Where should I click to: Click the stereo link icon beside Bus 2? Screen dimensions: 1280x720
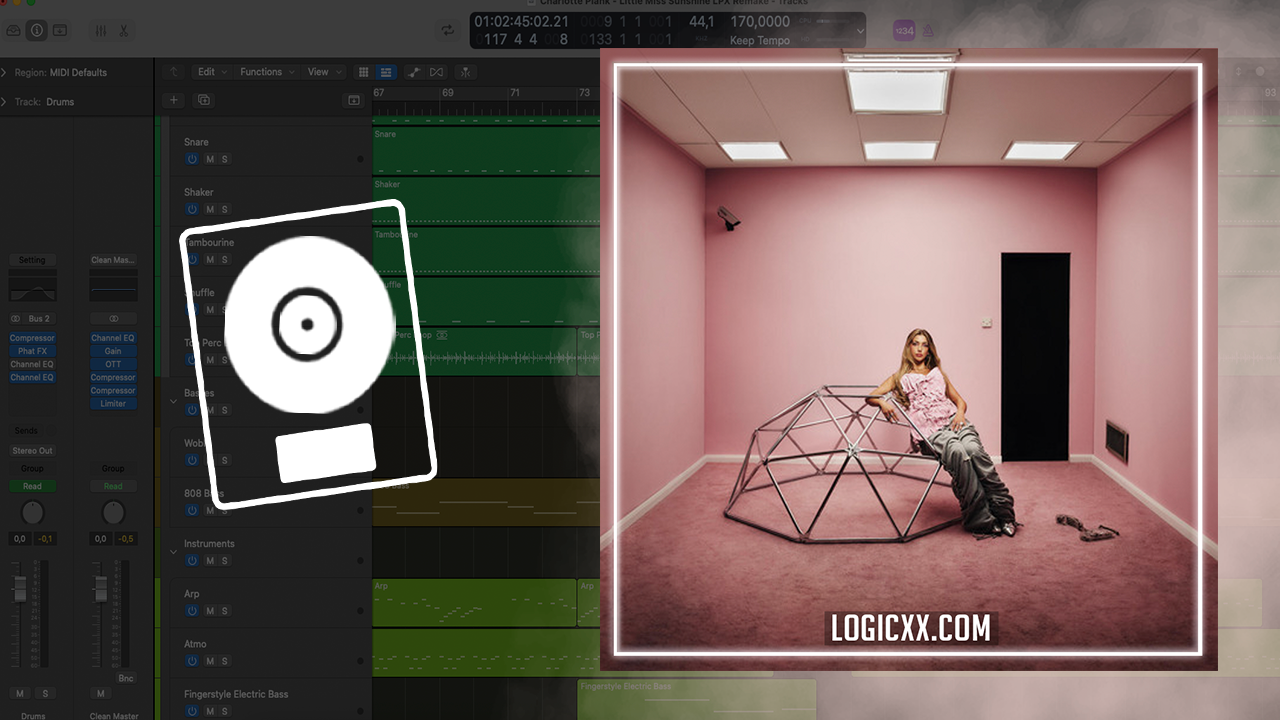pyautogui.click(x=16, y=318)
